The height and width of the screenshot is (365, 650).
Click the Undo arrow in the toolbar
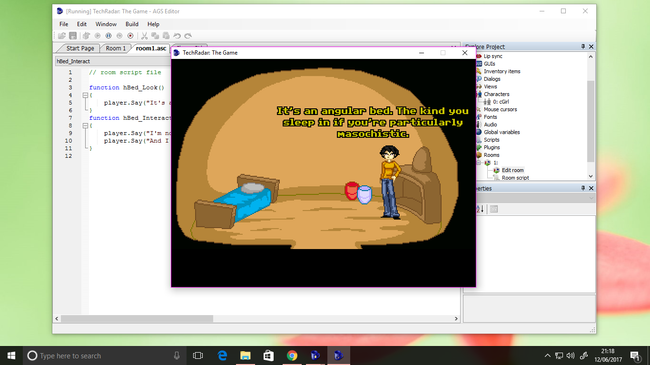point(177,36)
